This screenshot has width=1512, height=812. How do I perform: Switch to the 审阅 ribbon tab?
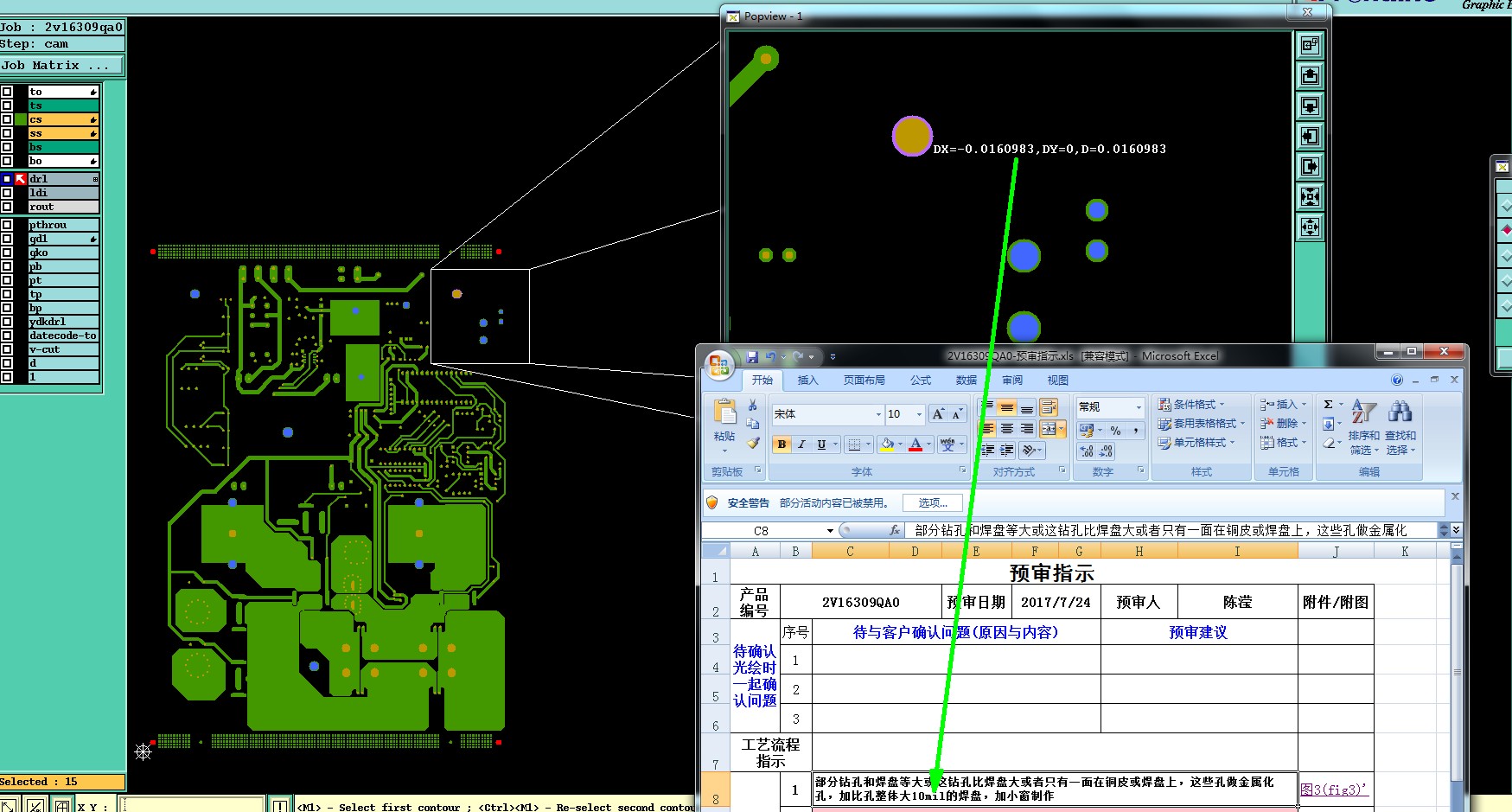[x=1012, y=380]
